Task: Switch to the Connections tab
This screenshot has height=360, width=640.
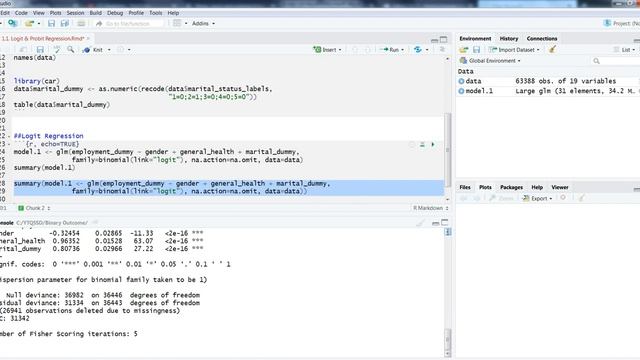Action: [x=542, y=38]
